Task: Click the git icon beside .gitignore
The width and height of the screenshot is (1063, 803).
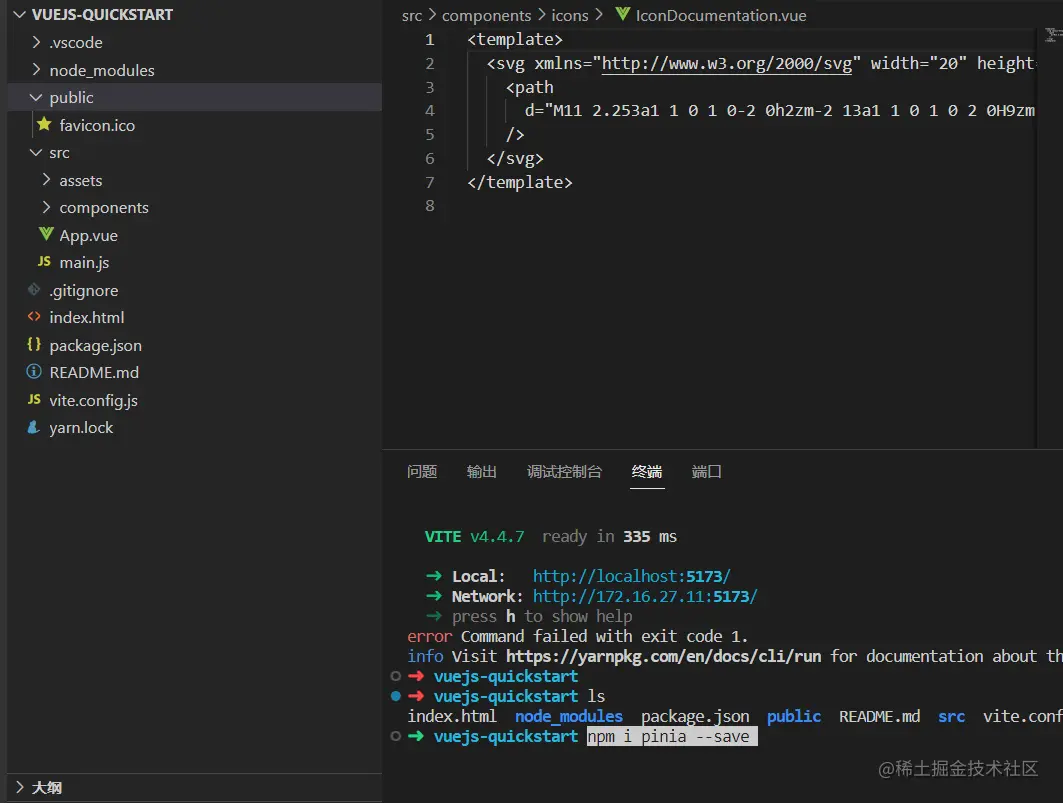Action: [x=34, y=290]
